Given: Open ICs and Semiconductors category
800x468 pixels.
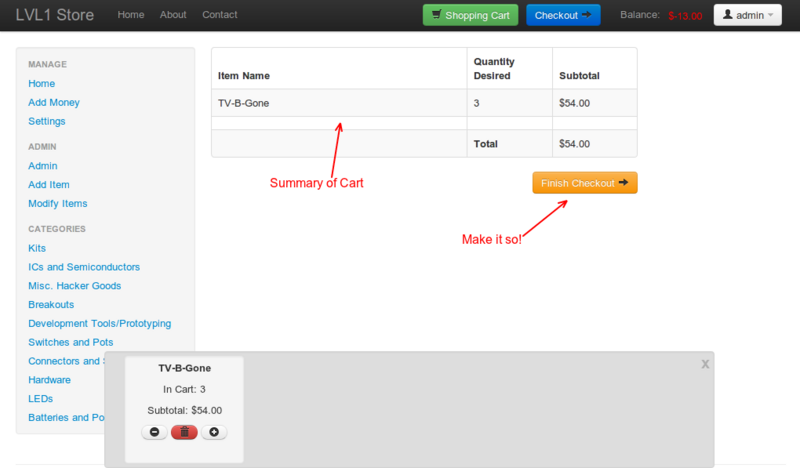Looking at the screenshot, I should [x=84, y=267].
